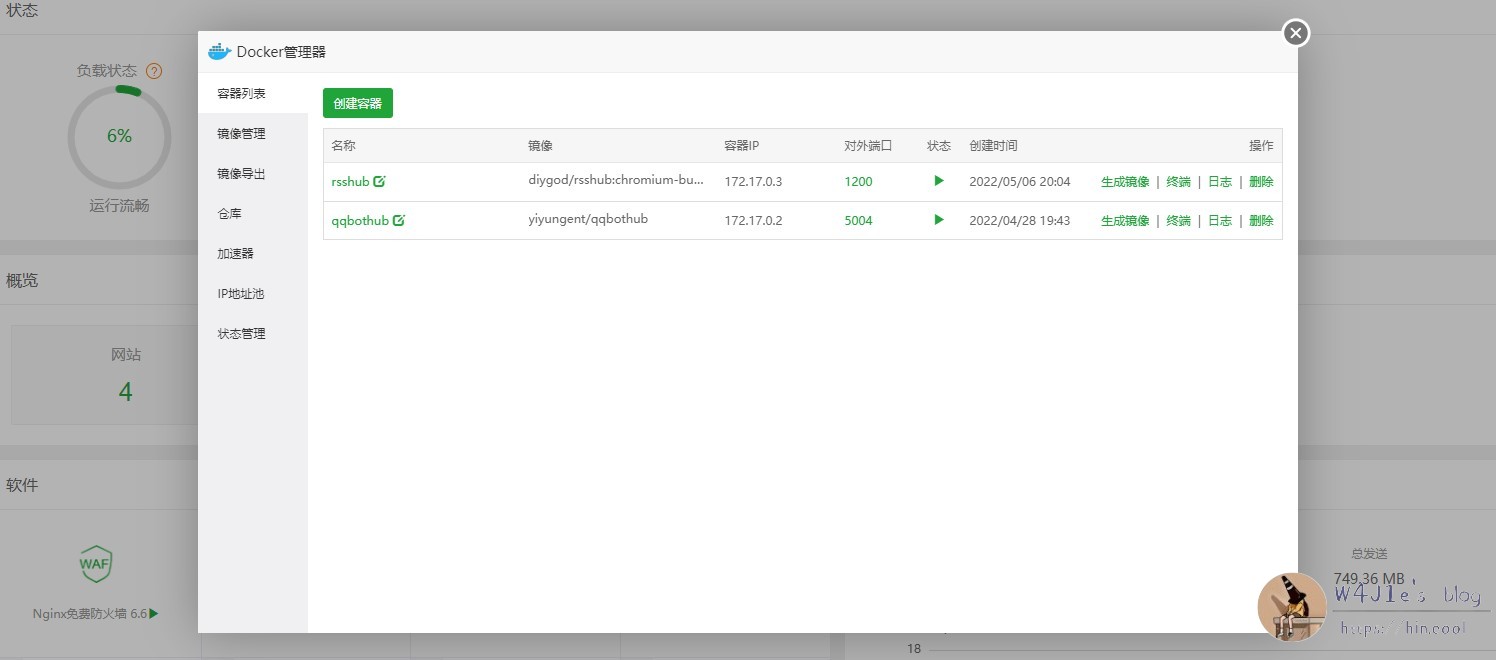Open the 加速器 sidebar tab

(x=236, y=254)
